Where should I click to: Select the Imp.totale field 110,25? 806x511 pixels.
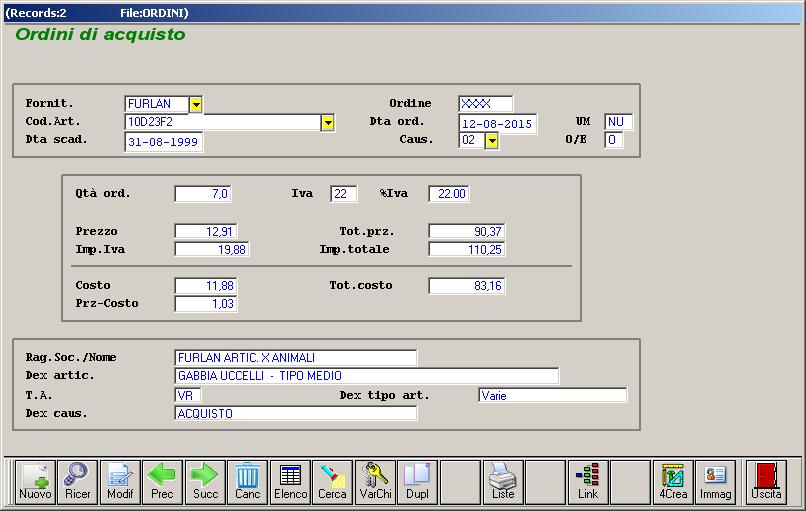467,249
